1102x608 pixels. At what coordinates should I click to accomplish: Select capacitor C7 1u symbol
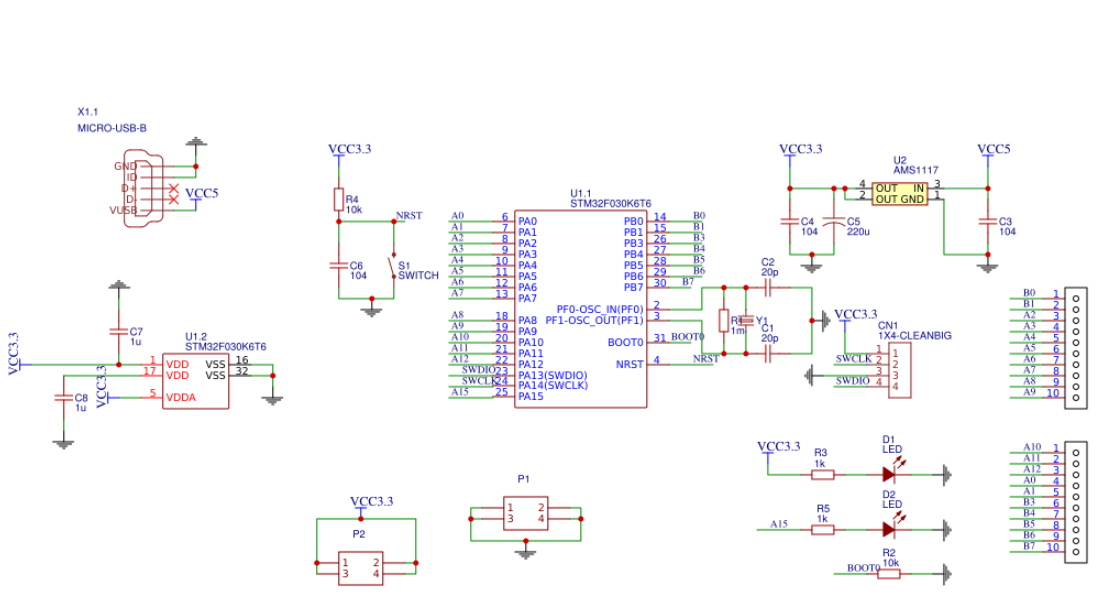119,331
